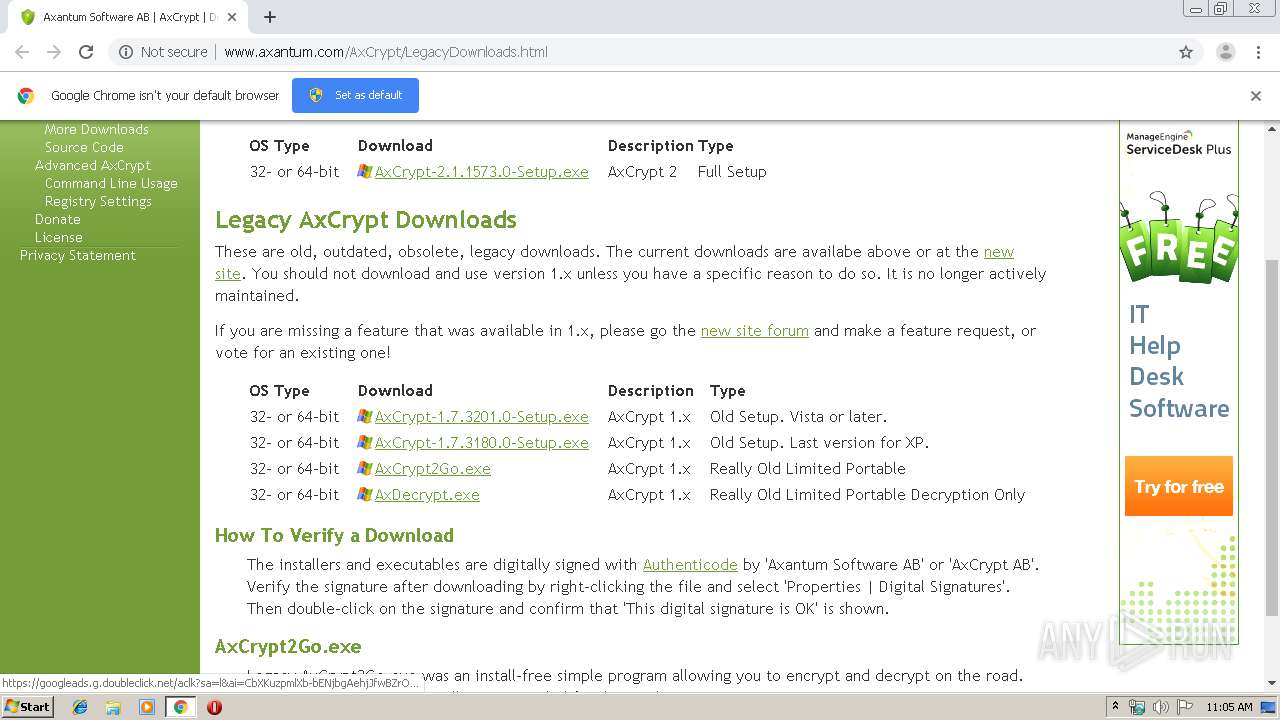This screenshot has height=720, width=1280.
Task: Open More Downloads in the sidebar
Action: 96,129
